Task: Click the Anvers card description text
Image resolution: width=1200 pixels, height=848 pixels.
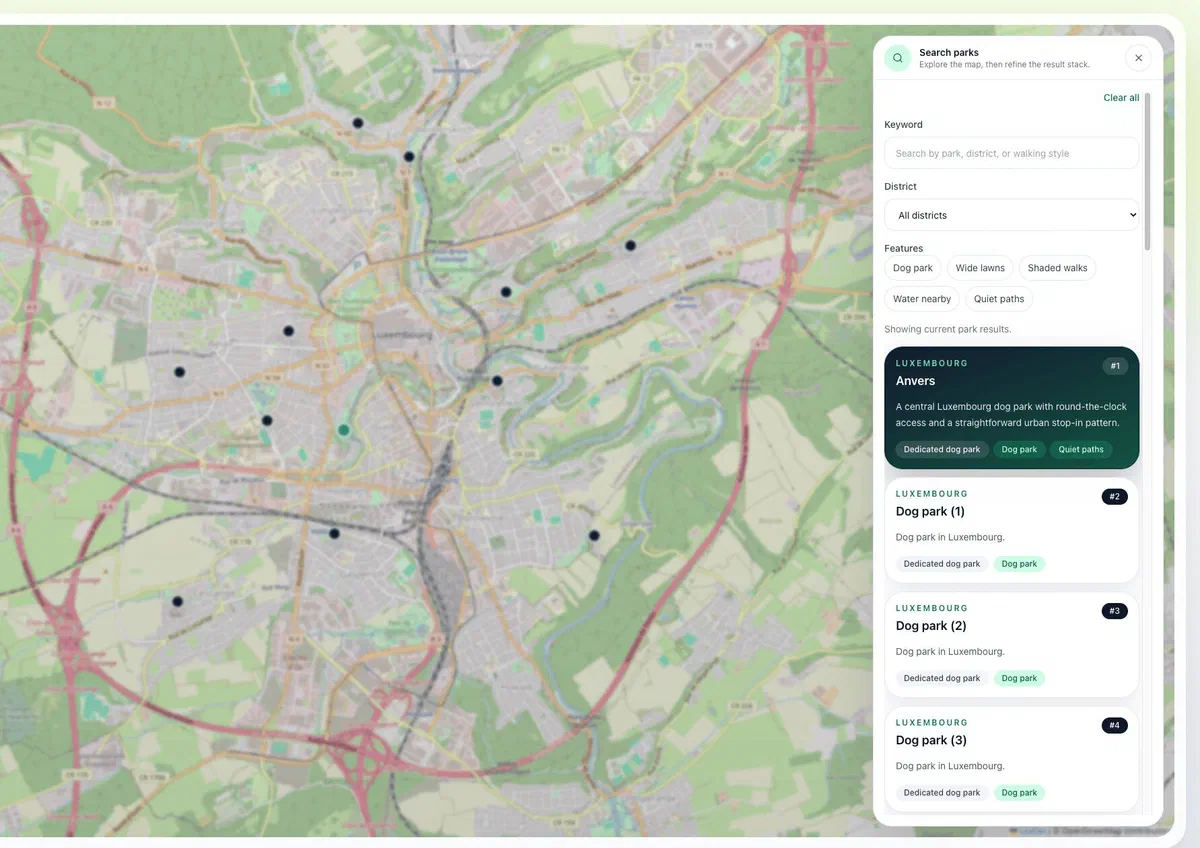Action: click(1011, 415)
